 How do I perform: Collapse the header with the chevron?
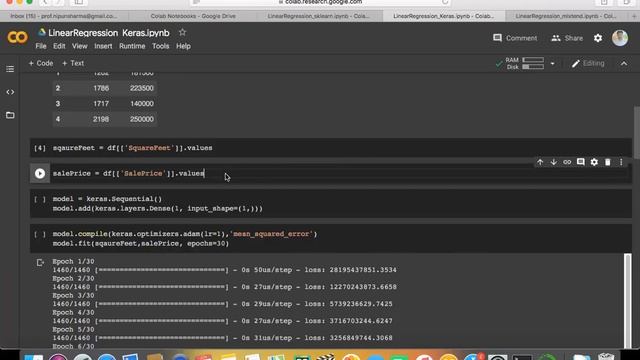click(x=624, y=63)
